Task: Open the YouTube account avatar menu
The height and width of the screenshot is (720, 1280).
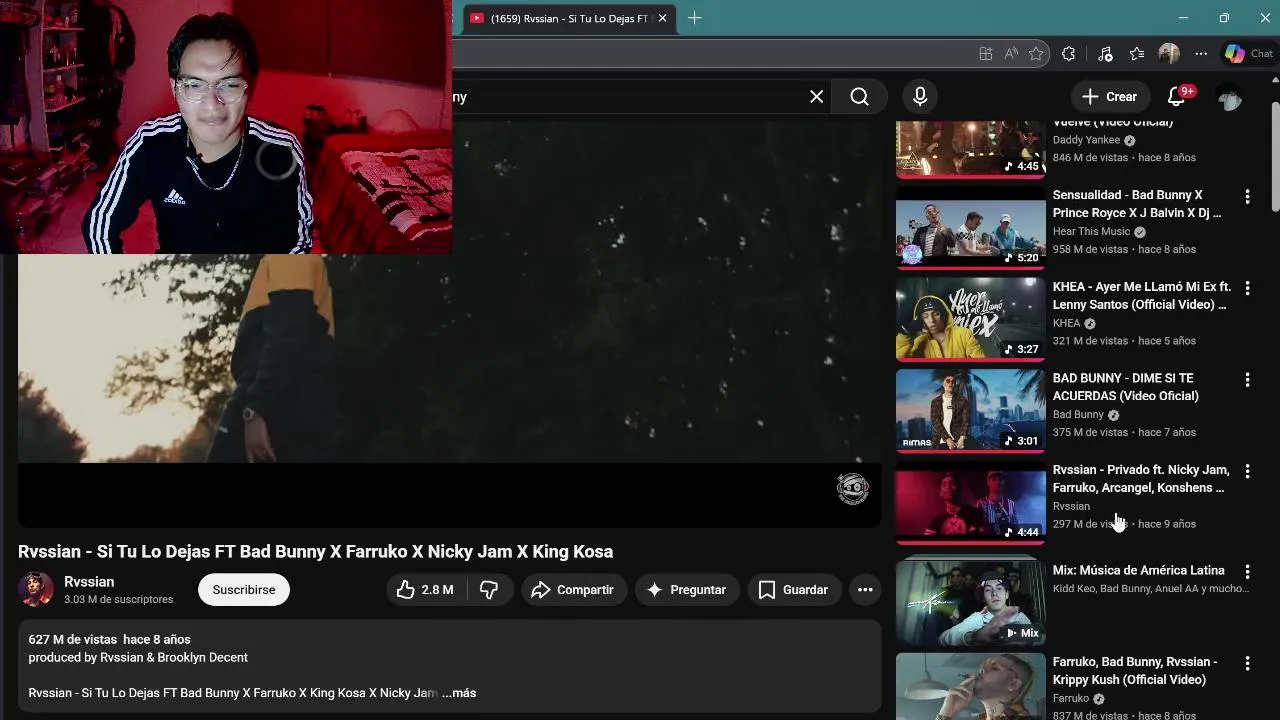Action: (1229, 97)
